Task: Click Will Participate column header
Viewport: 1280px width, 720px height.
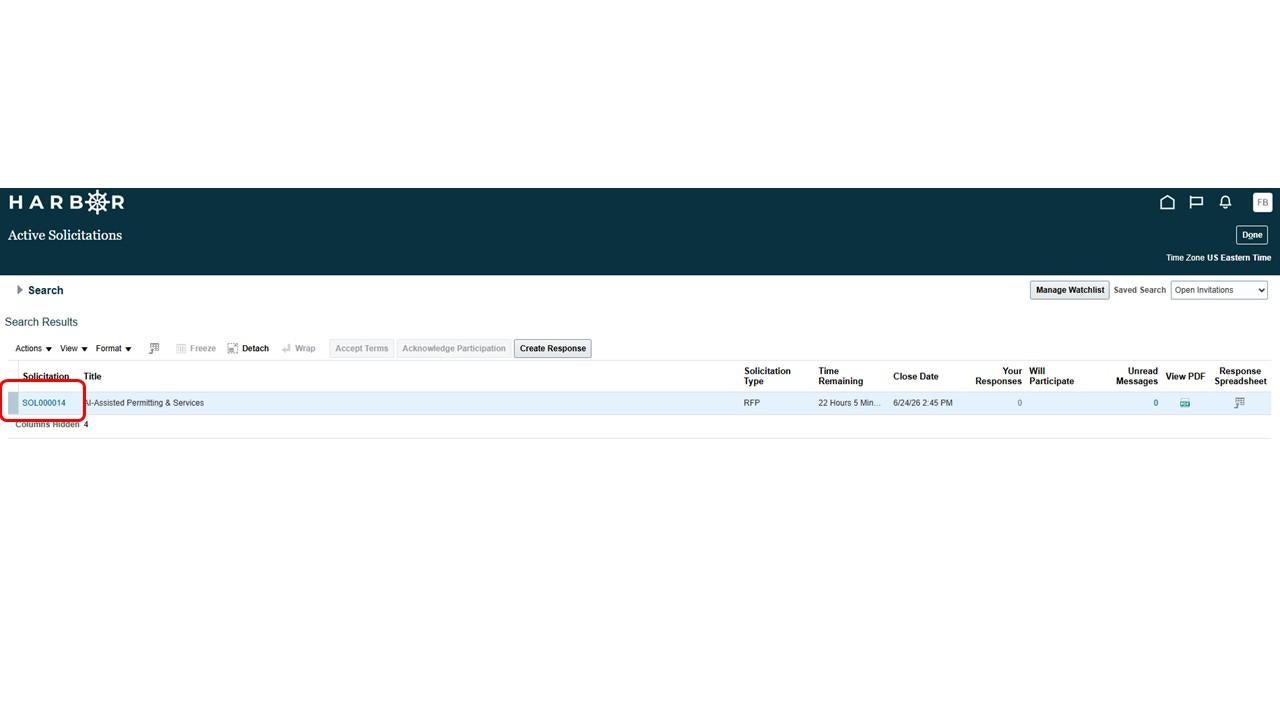Action: [x=1051, y=376]
